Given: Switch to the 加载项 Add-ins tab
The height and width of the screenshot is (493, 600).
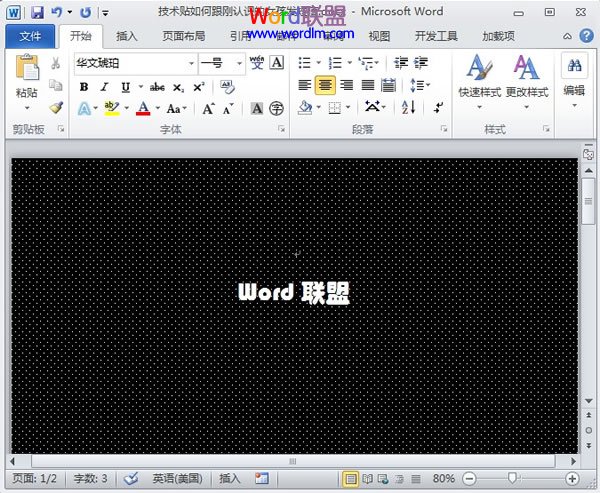Looking at the screenshot, I should pos(498,36).
